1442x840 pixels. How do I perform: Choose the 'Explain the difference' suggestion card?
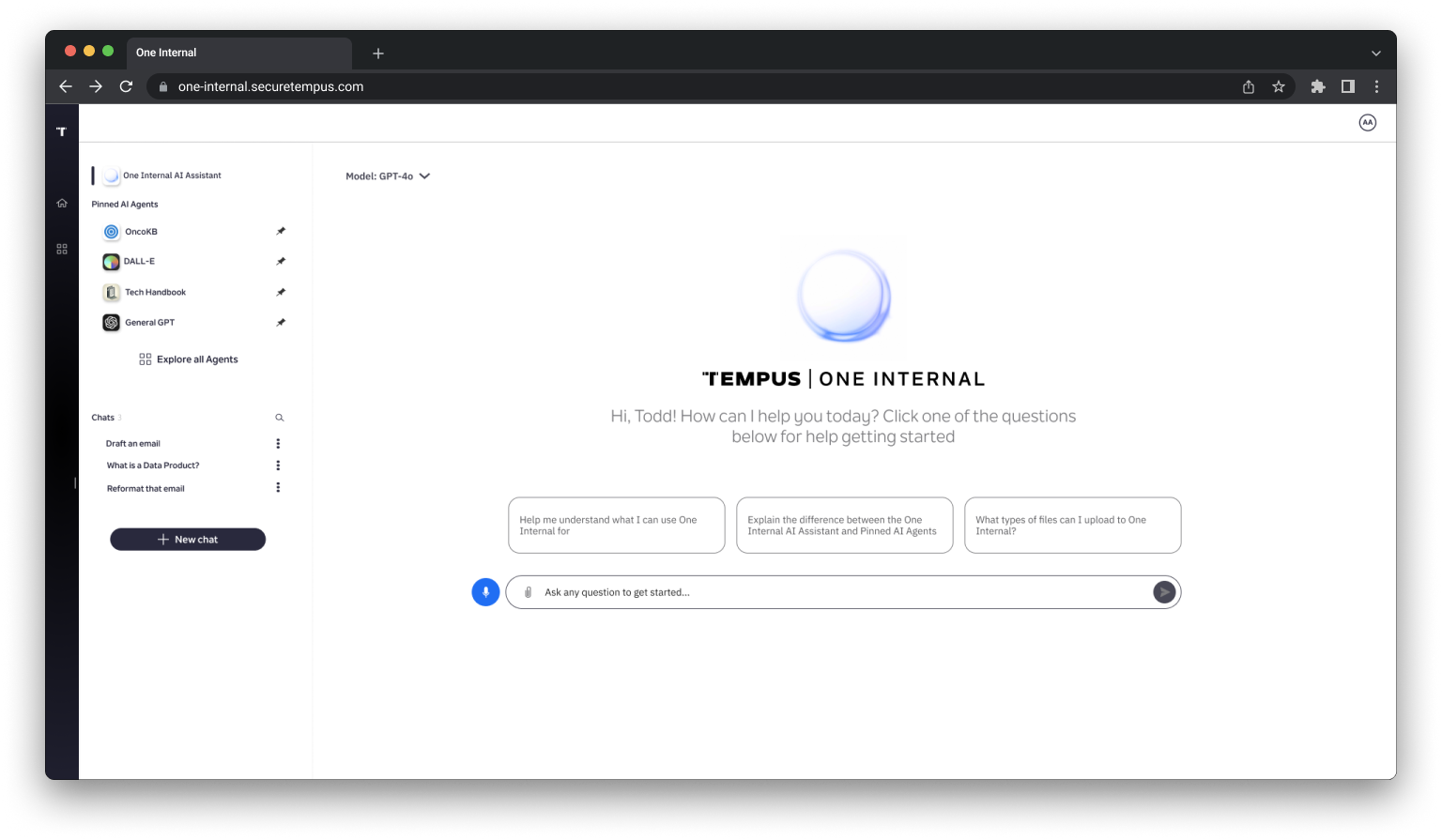point(845,526)
